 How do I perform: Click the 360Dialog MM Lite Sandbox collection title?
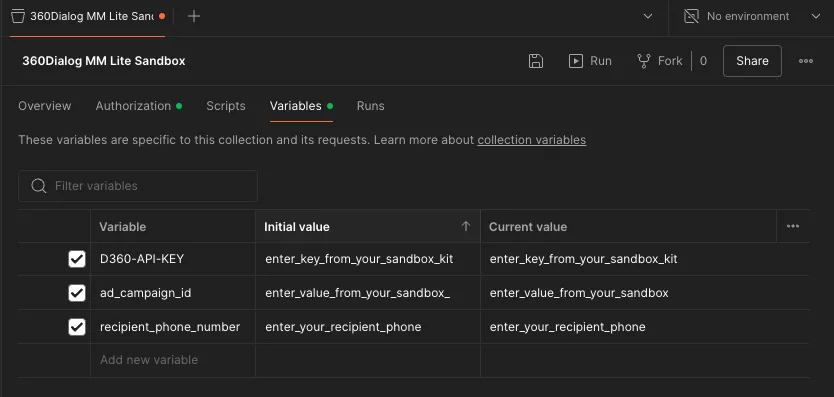[104, 61]
